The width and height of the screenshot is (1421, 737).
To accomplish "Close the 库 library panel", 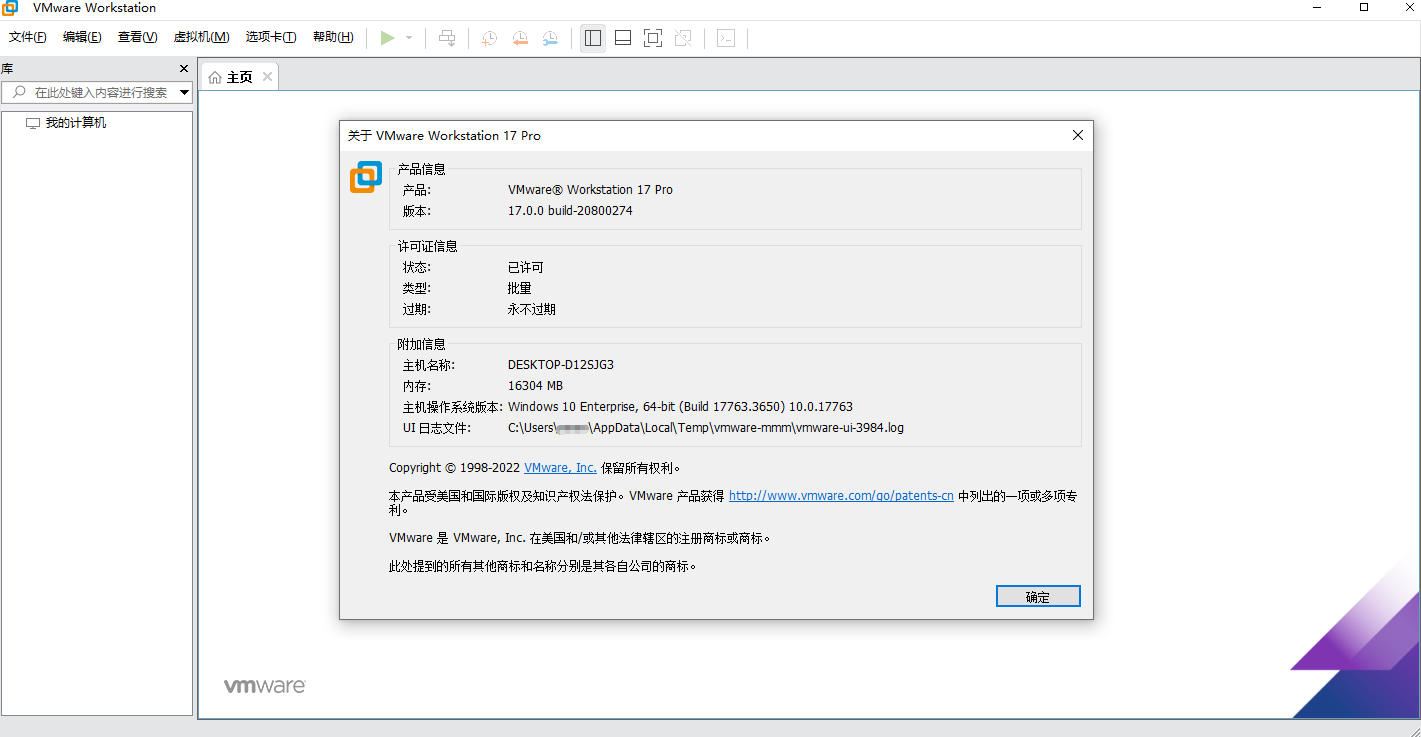I will point(184,68).
